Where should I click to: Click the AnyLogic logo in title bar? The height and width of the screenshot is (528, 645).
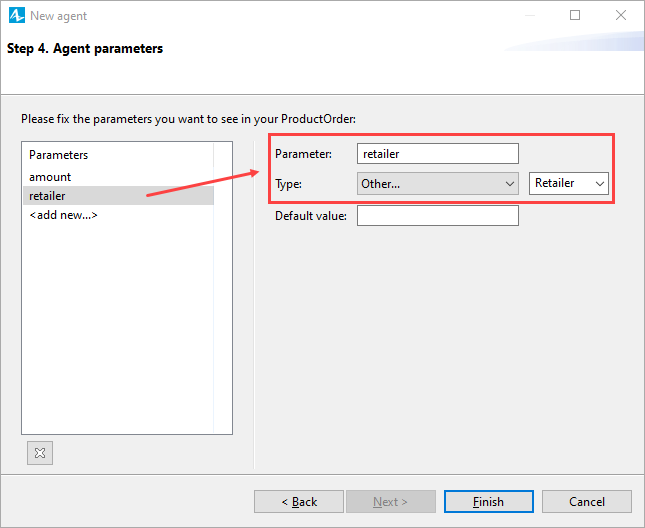pos(17,16)
